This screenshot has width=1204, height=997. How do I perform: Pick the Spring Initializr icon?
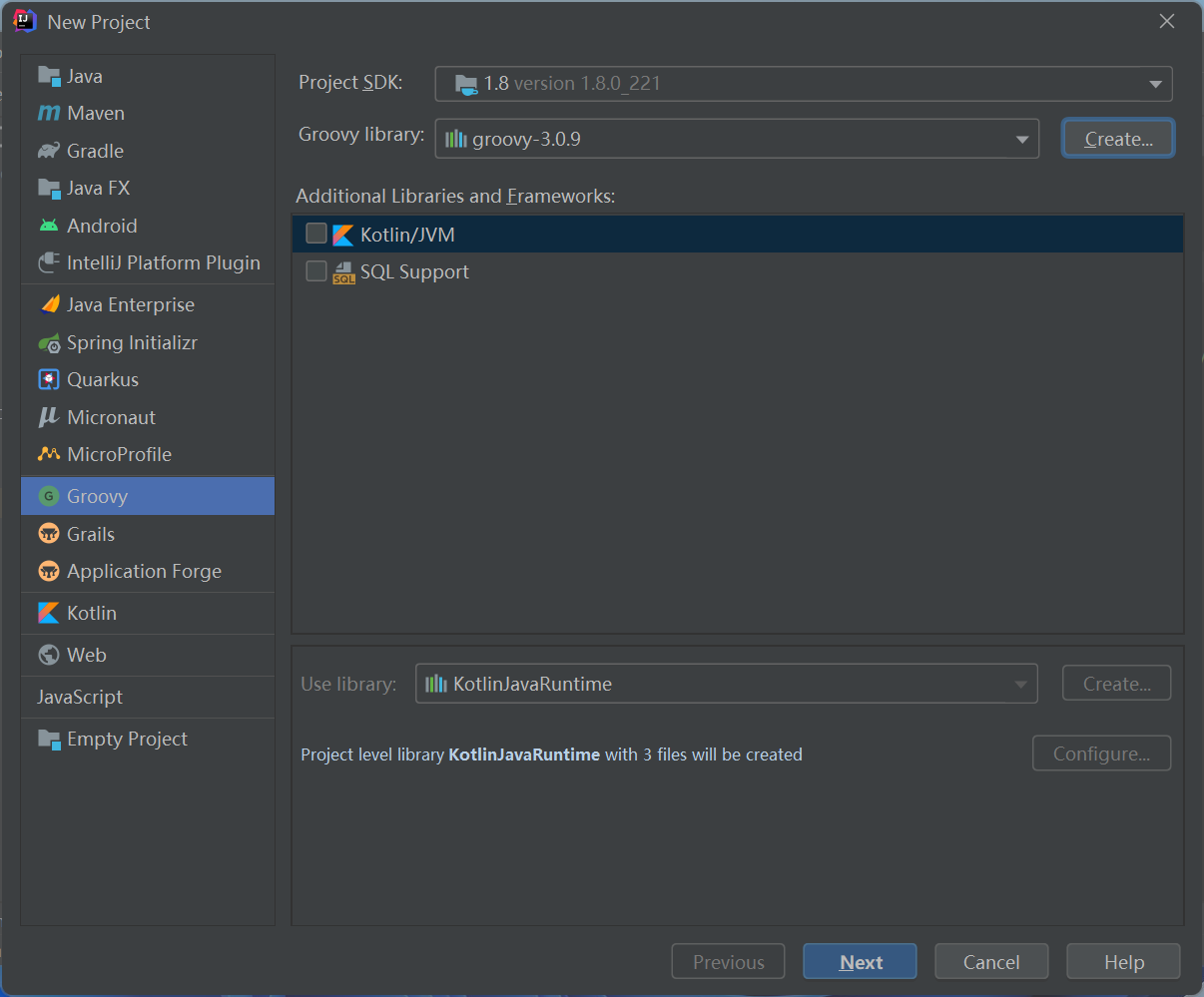coord(49,343)
